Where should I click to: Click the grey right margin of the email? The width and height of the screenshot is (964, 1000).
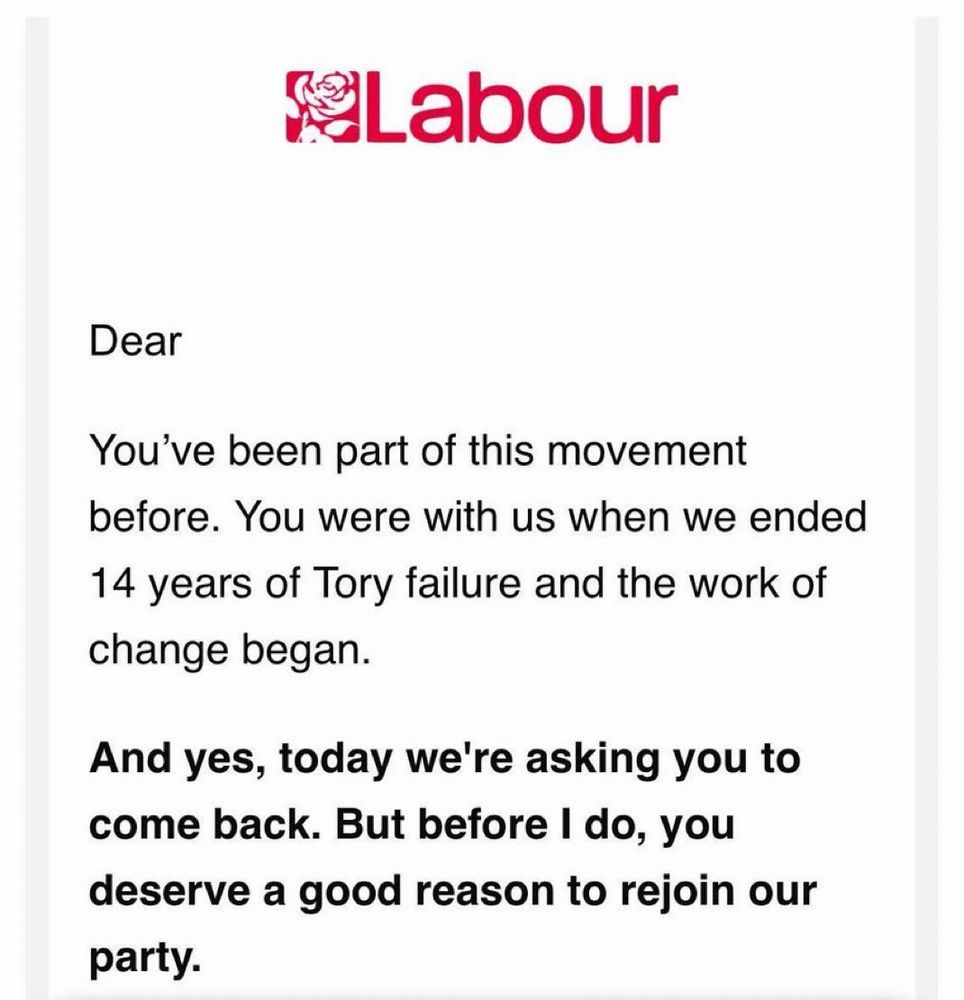click(x=926, y=508)
